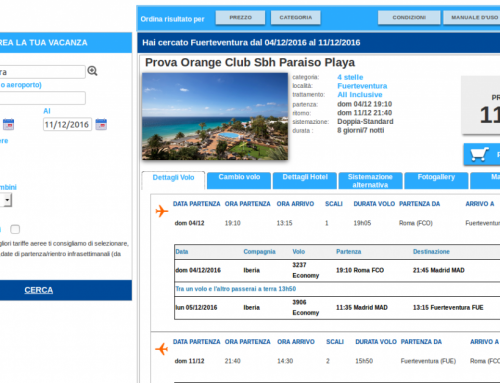The width and height of the screenshot is (500, 383).
Task: Open the calendar icon next to 11/12/2016
Action: pyautogui.click(x=101, y=124)
